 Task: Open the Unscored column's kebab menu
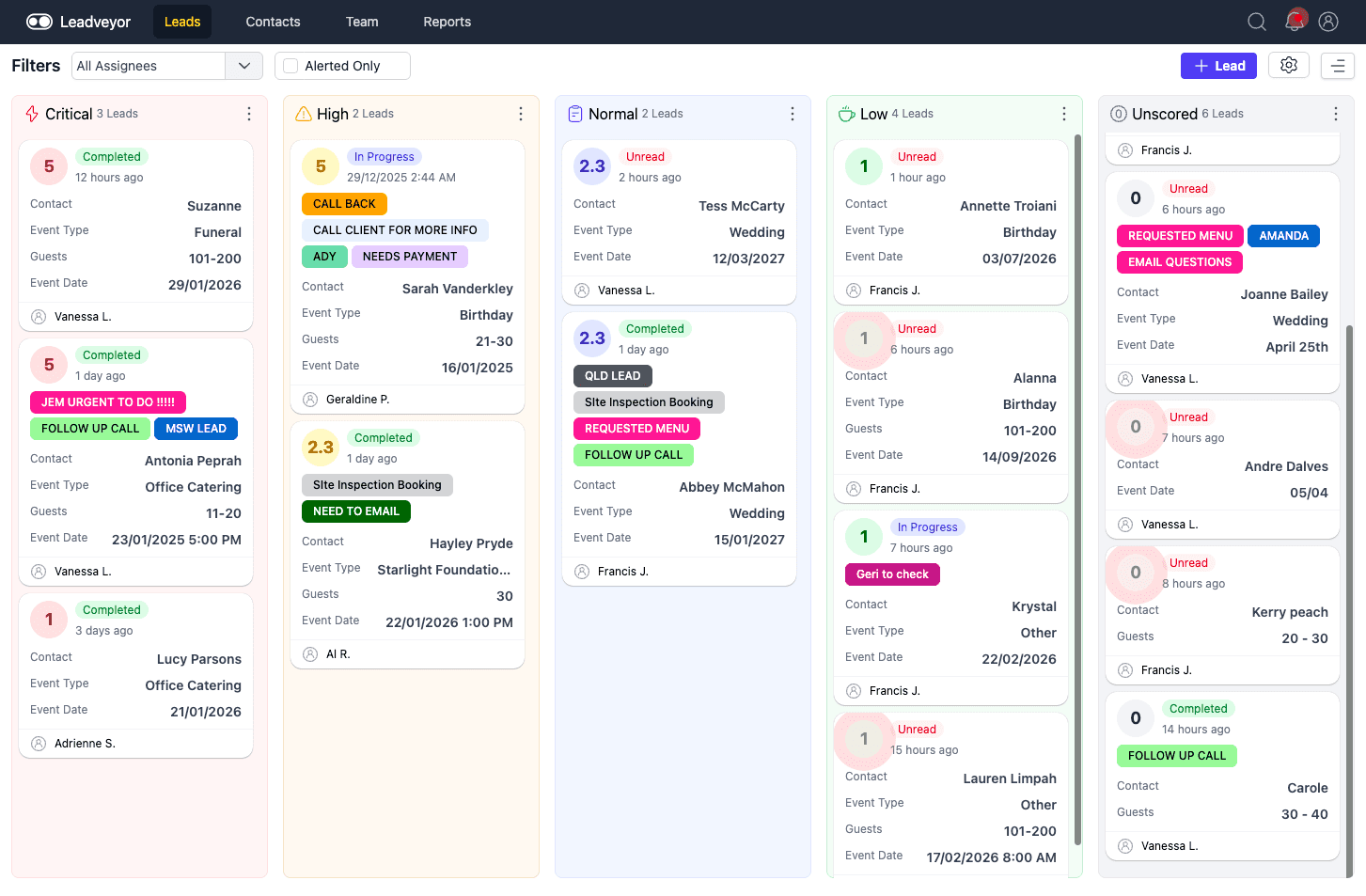[x=1335, y=113]
